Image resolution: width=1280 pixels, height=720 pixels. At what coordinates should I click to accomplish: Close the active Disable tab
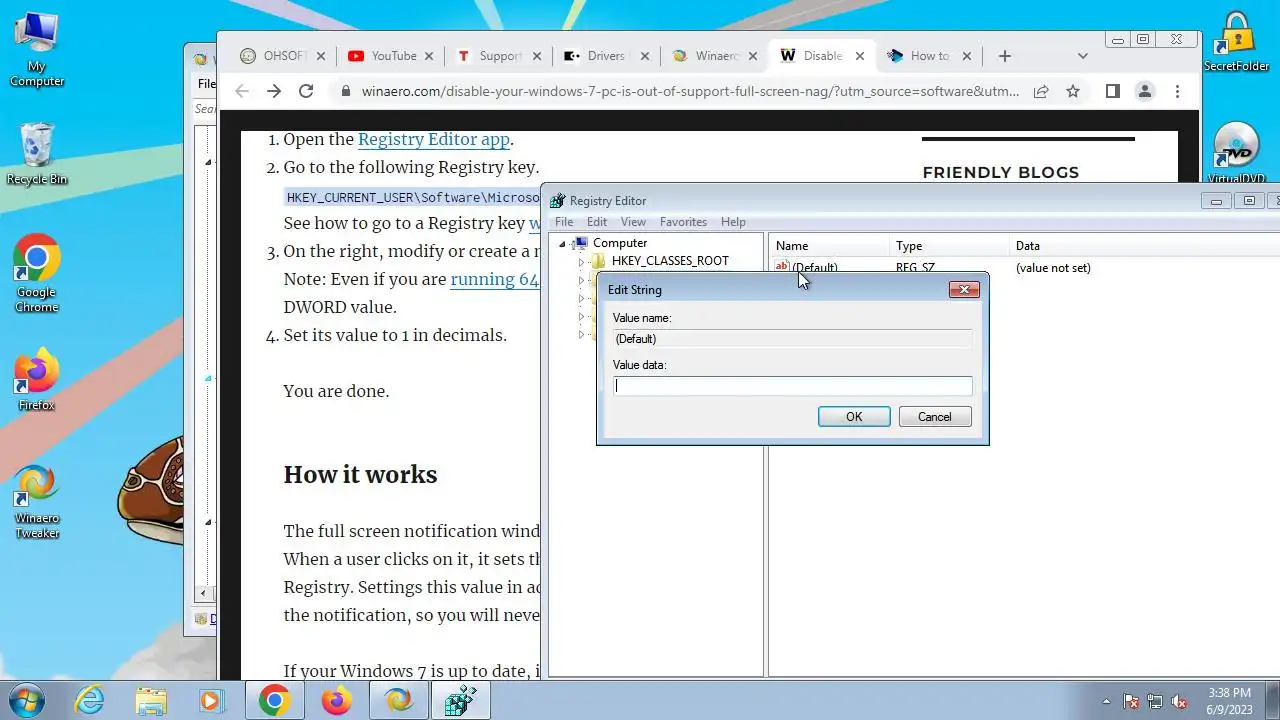[859, 56]
